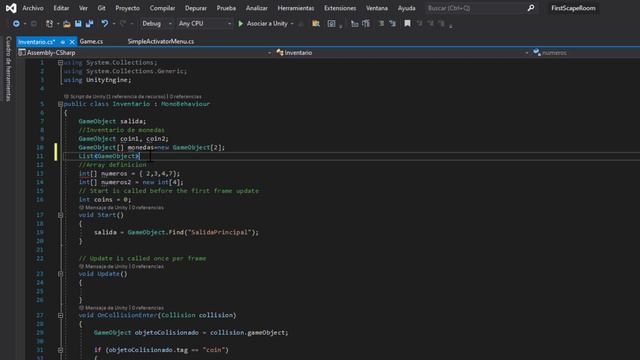Click the search magnifier icon
This screenshot has height=360, width=640.
(x=531, y=8)
